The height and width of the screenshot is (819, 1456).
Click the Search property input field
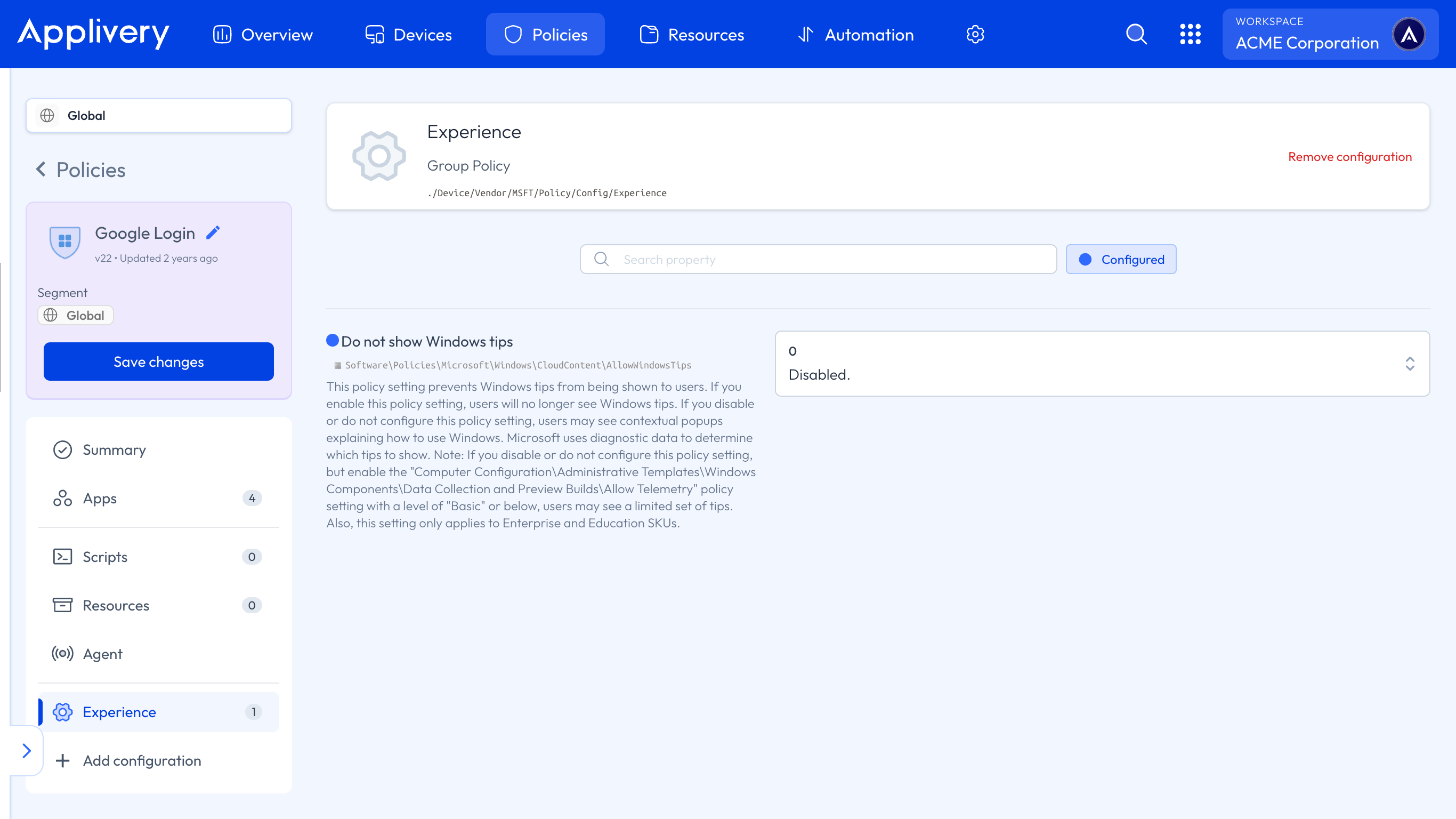(x=818, y=260)
